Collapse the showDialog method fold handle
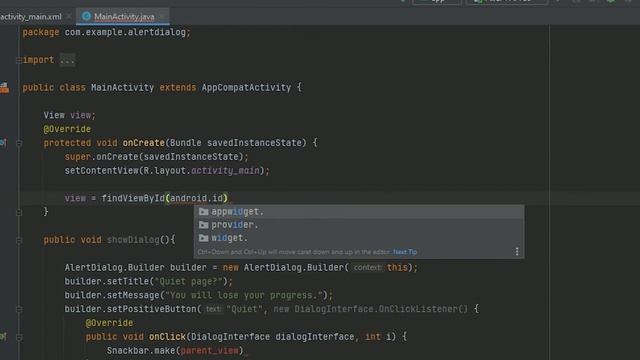Screen dimensions: 640x360 click(x=19, y=240)
